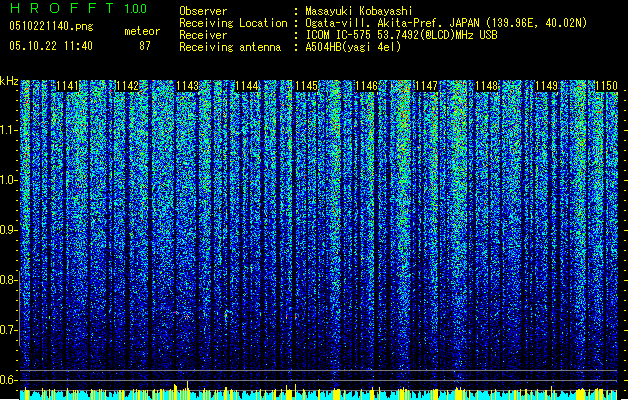The width and height of the screenshot is (629, 400).
Task: Click the 0.8 frequency axis label
Action: pos(9,280)
